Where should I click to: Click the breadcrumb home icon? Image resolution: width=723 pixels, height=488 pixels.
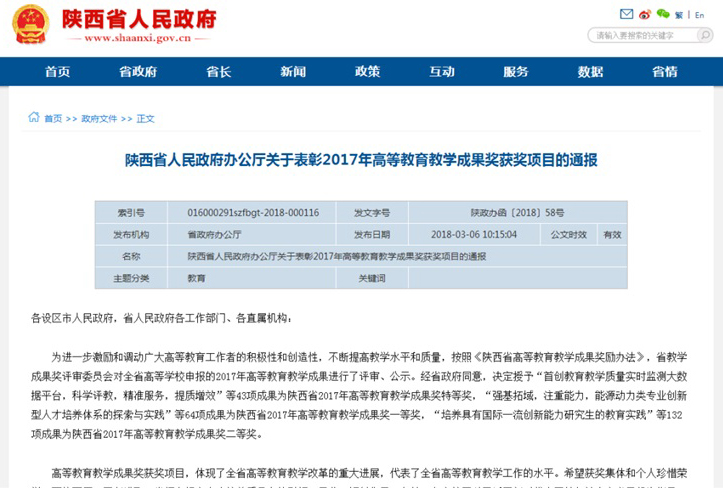click(34, 118)
